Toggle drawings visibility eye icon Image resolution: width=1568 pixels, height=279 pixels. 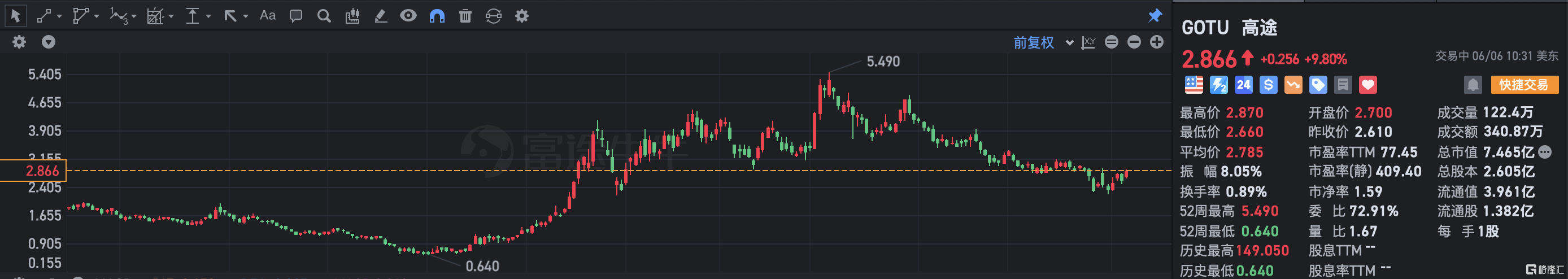pos(408,16)
